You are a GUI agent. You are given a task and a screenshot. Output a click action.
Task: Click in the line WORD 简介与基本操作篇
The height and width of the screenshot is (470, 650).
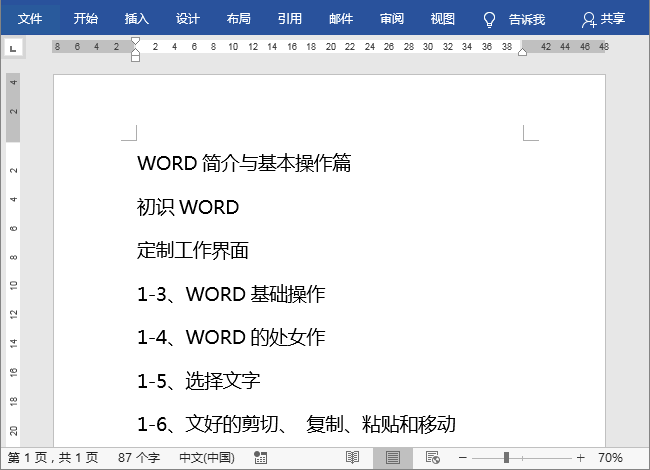pyautogui.click(x=244, y=163)
